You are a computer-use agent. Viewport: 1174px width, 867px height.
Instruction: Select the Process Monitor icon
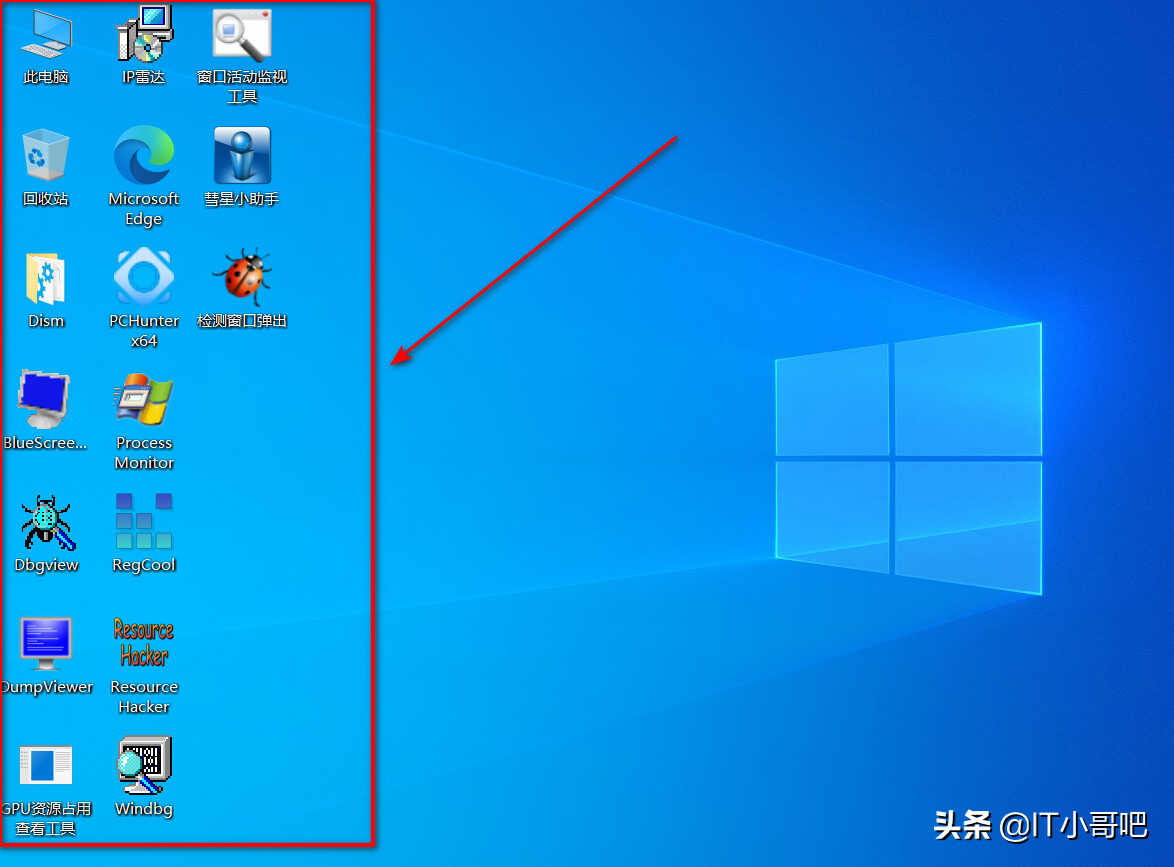144,399
